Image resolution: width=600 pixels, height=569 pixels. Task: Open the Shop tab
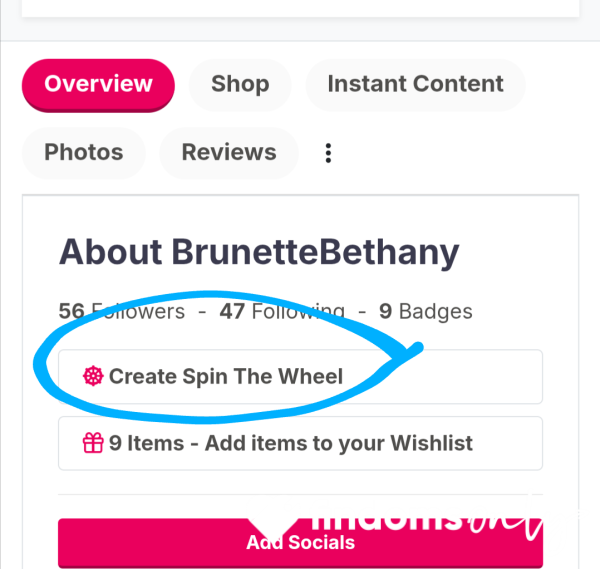coord(240,85)
